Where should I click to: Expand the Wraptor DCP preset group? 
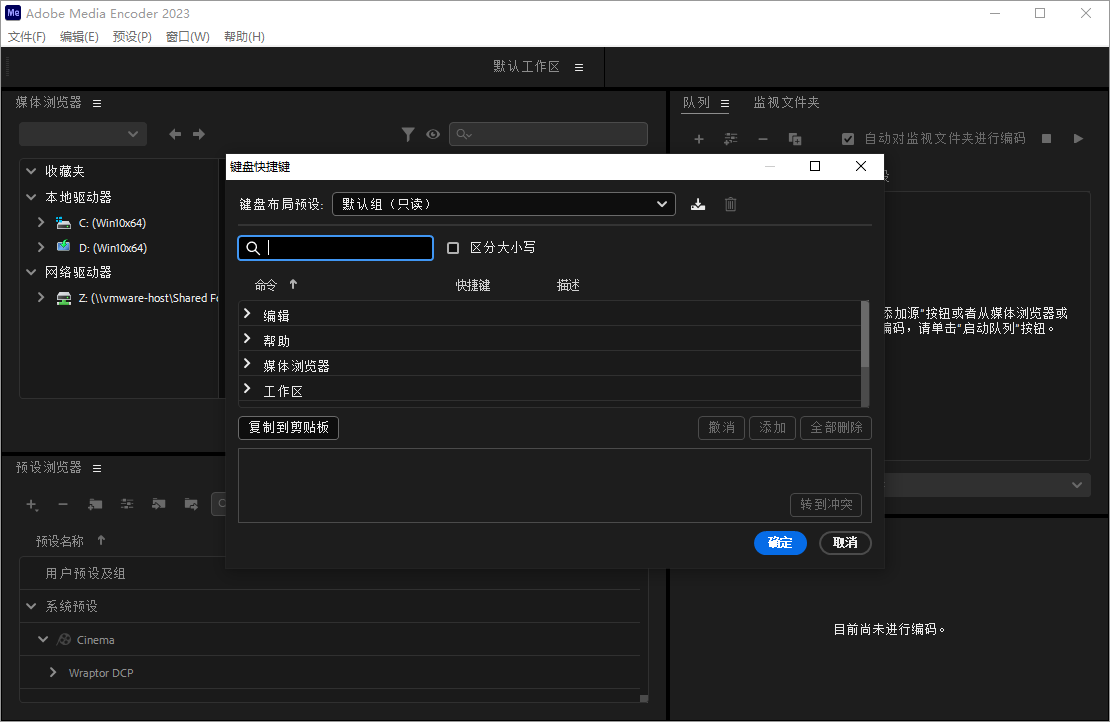(x=52, y=672)
